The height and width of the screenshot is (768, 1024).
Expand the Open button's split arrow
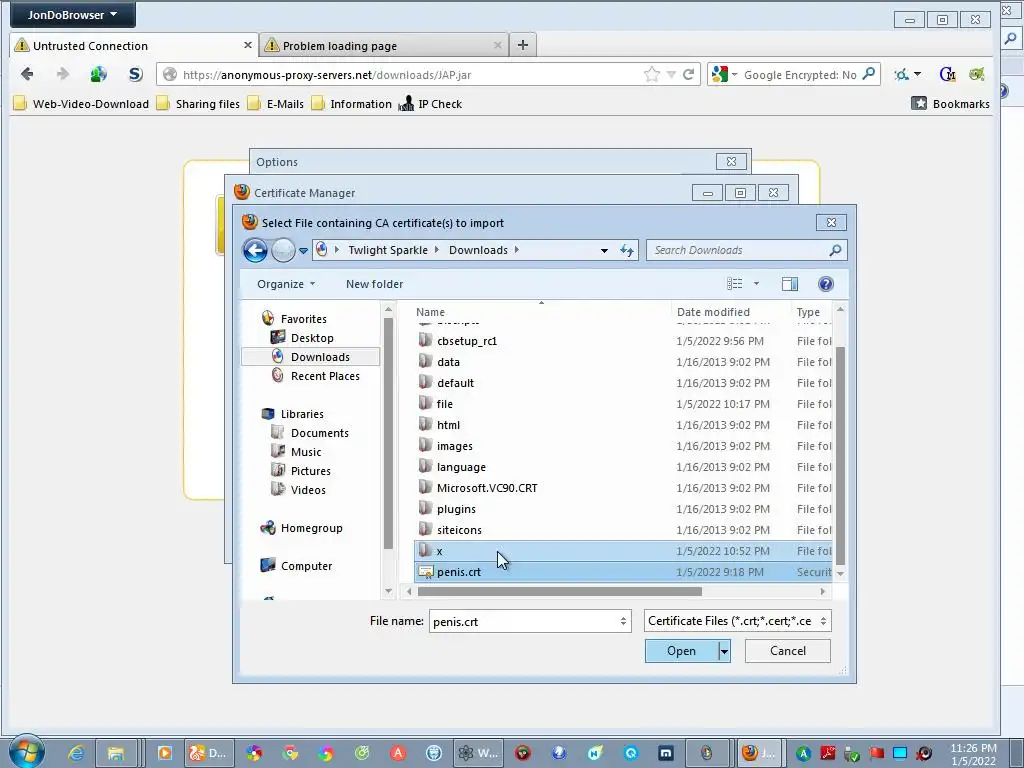pos(724,650)
